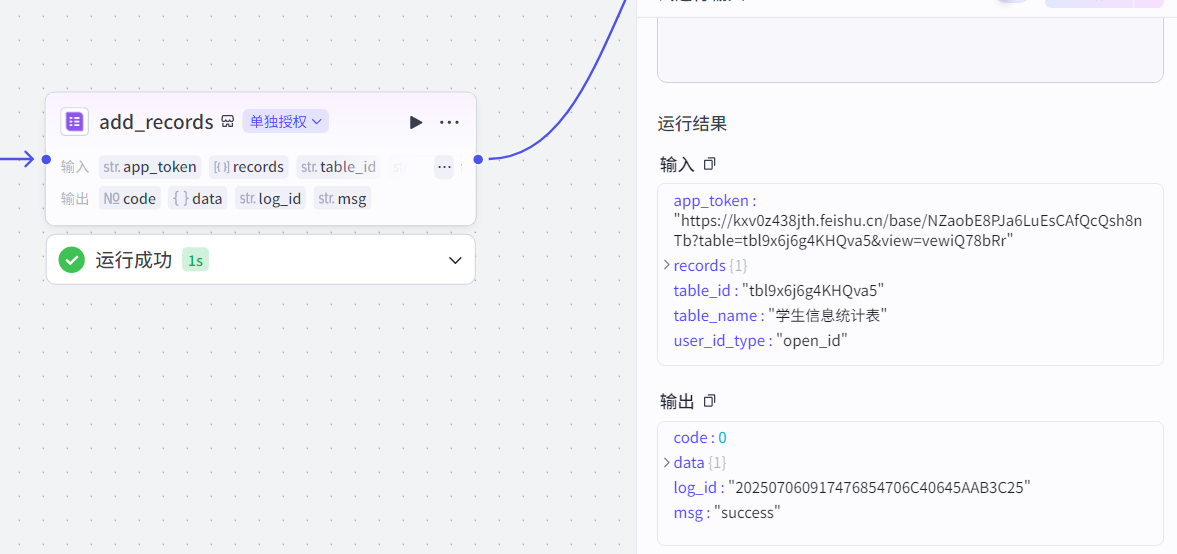Copy the run result output with copy icon

[710, 401]
